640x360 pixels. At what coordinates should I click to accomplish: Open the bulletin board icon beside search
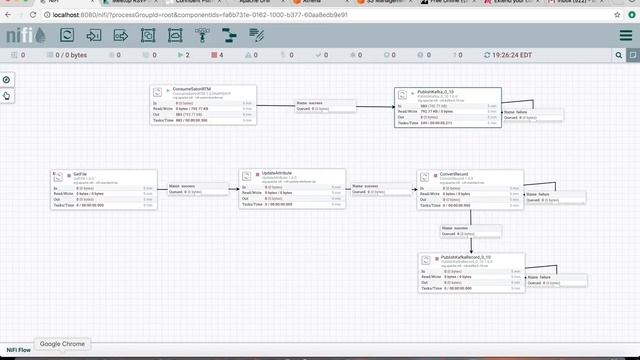point(633,55)
